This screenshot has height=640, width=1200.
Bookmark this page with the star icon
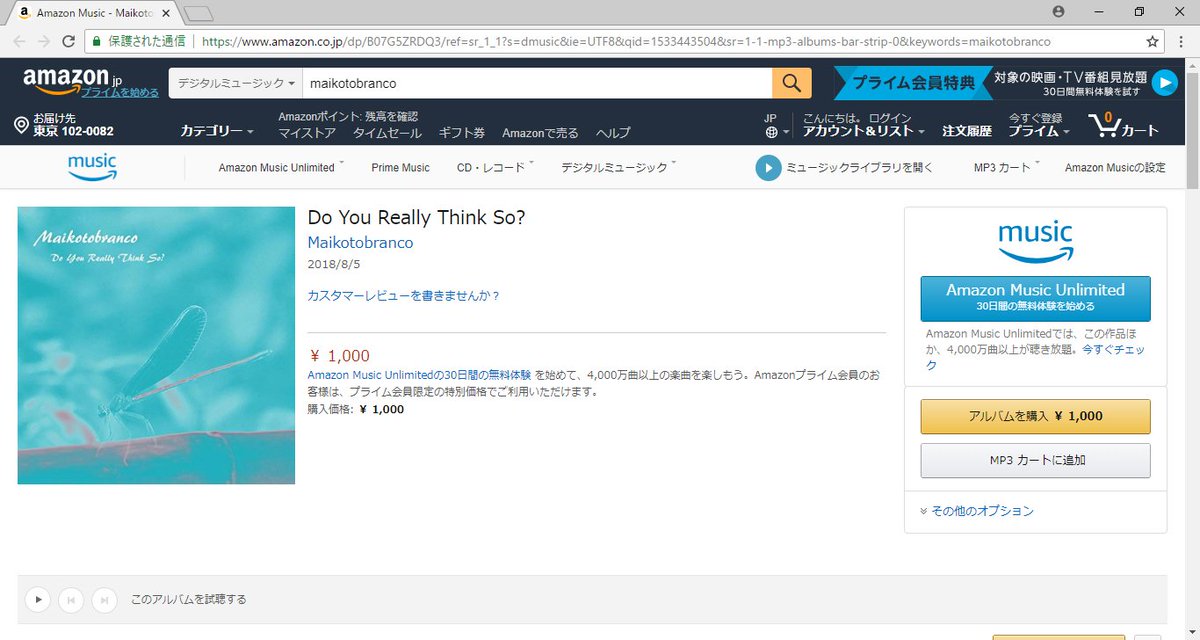(1152, 42)
